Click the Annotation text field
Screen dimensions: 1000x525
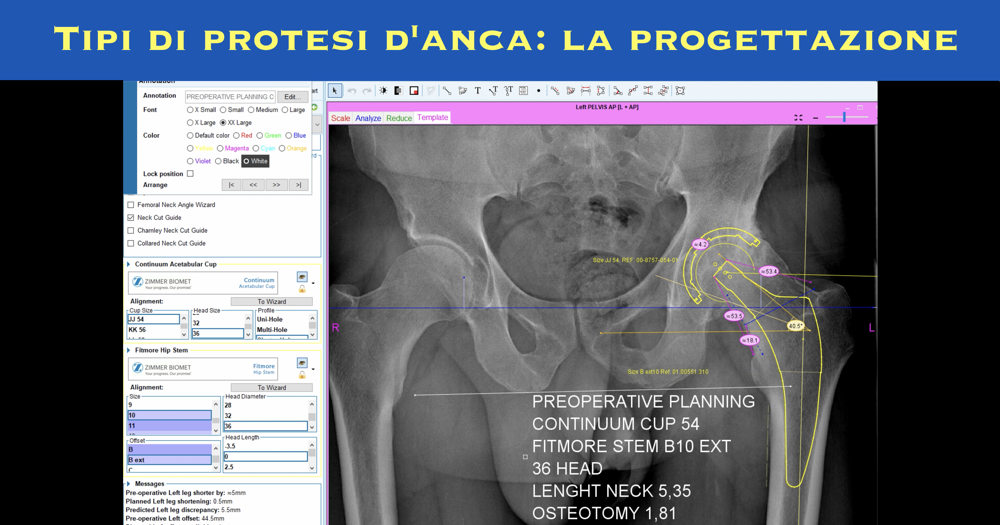230,97
